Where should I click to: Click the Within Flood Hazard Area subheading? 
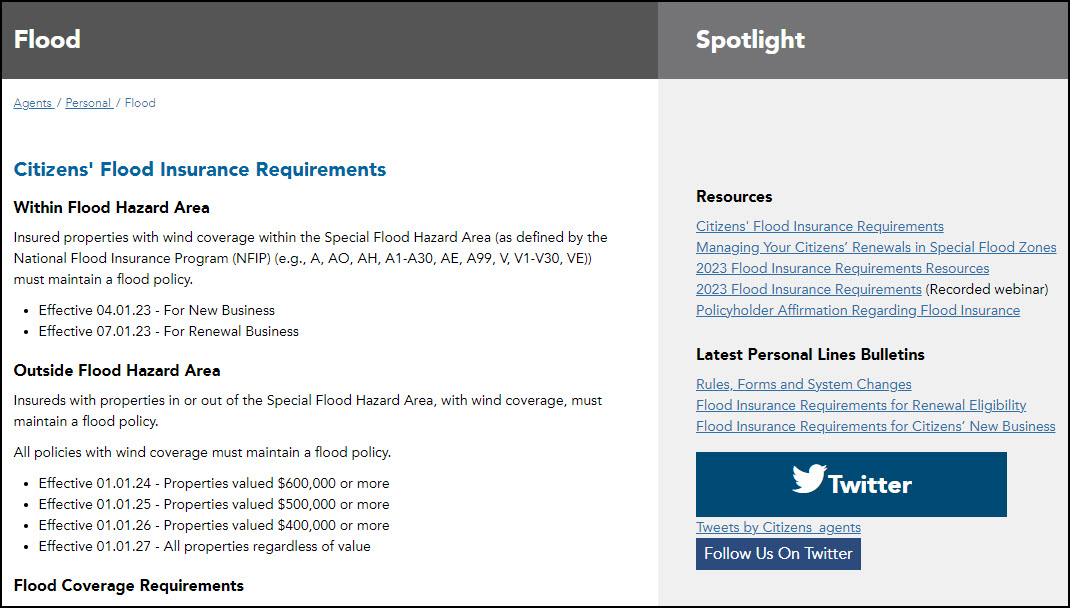(x=112, y=208)
